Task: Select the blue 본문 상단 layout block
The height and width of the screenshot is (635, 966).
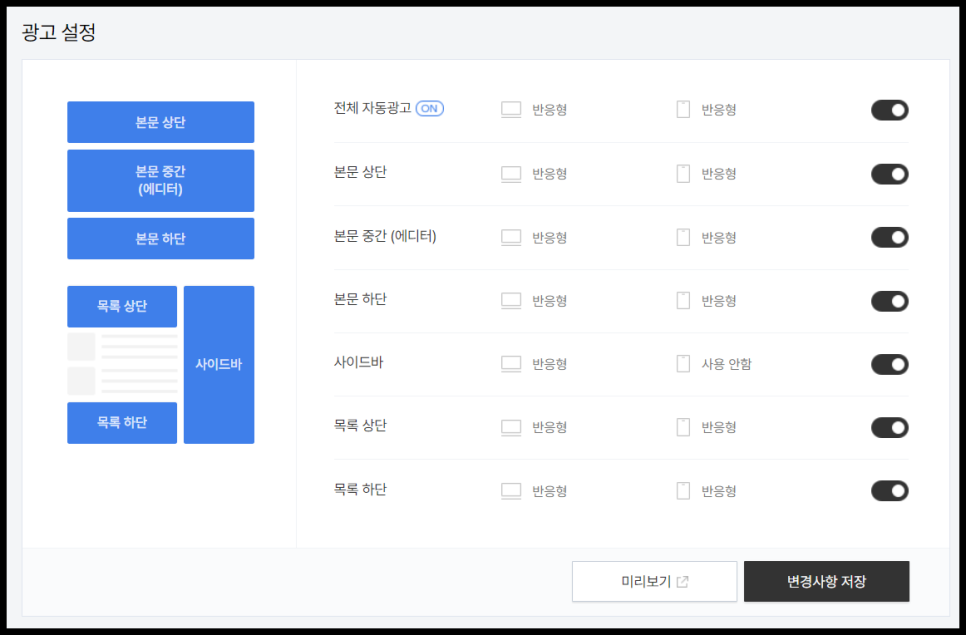Action: (160, 121)
